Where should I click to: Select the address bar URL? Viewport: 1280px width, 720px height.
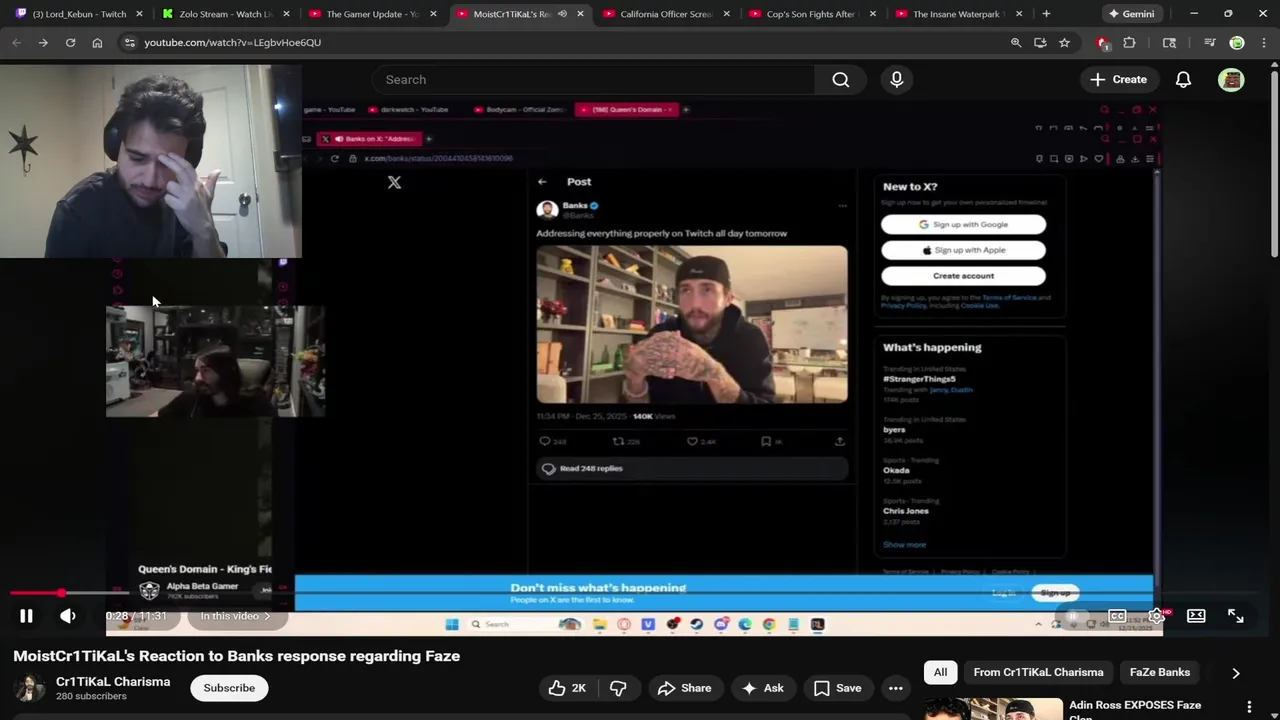point(232,43)
